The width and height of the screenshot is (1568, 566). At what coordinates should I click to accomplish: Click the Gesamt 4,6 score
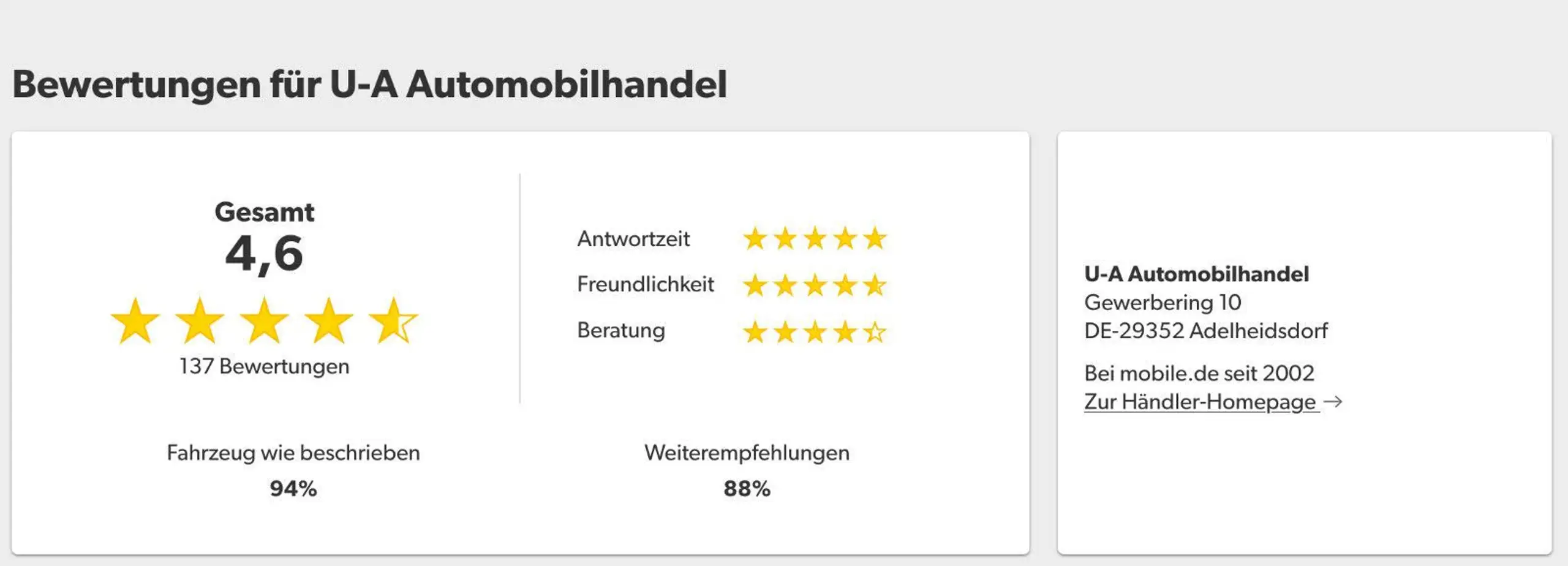264,253
